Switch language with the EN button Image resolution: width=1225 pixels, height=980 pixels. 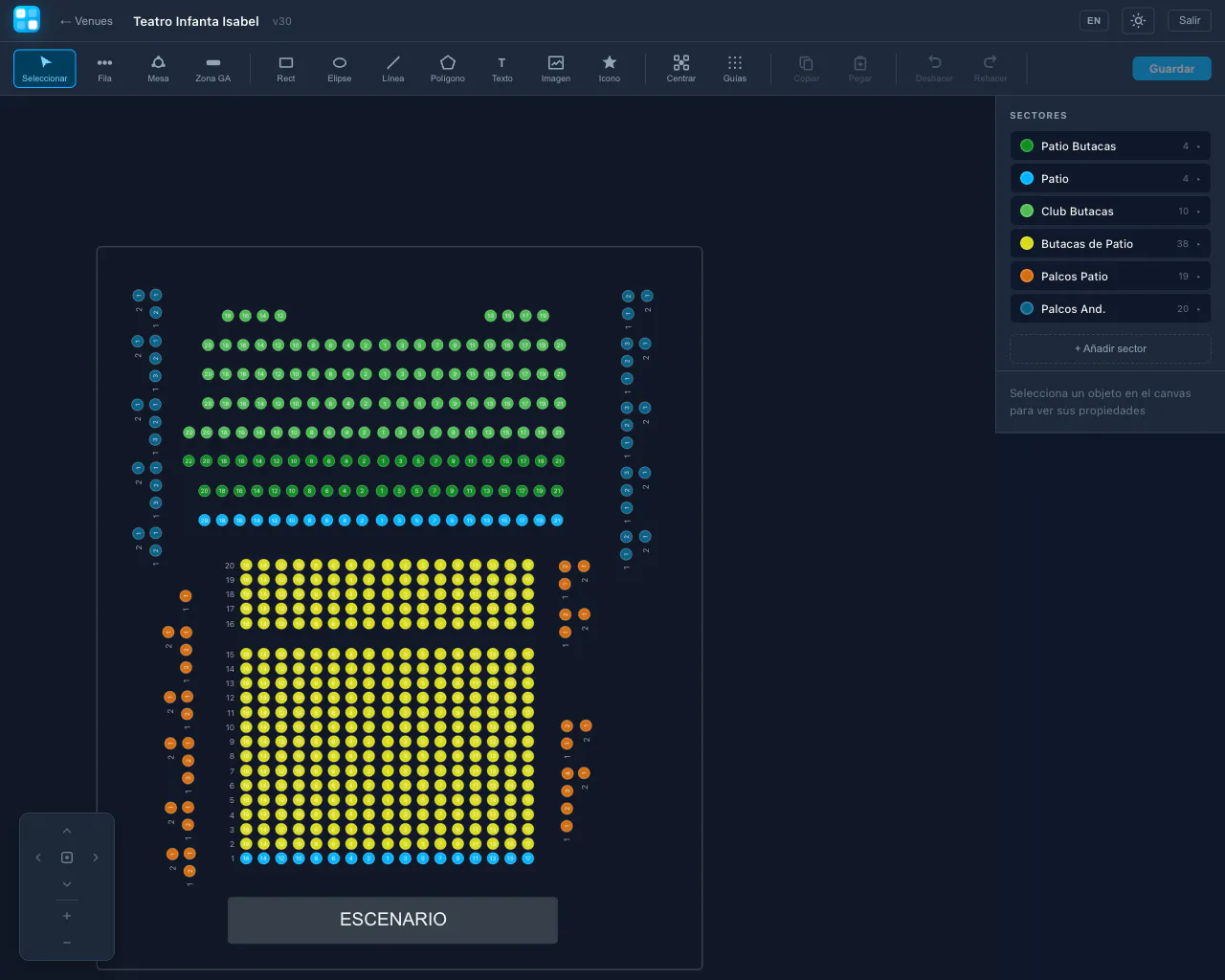(1094, 20)
